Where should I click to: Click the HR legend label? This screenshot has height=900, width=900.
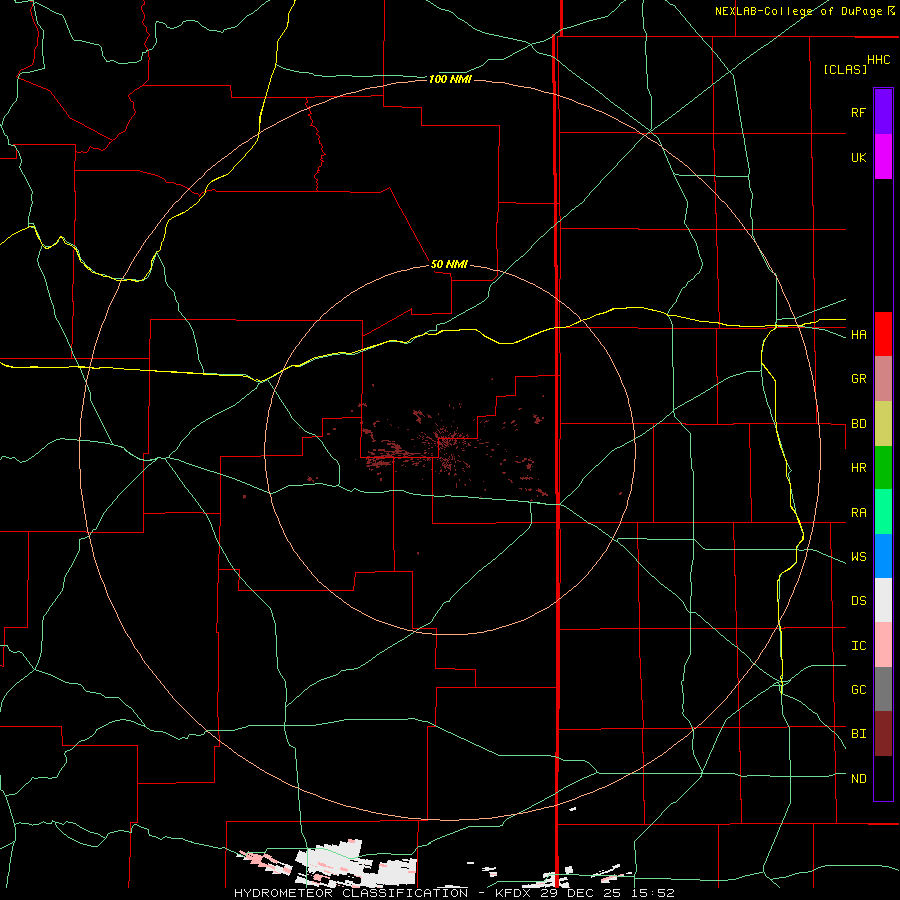click(x=858, y=468)
